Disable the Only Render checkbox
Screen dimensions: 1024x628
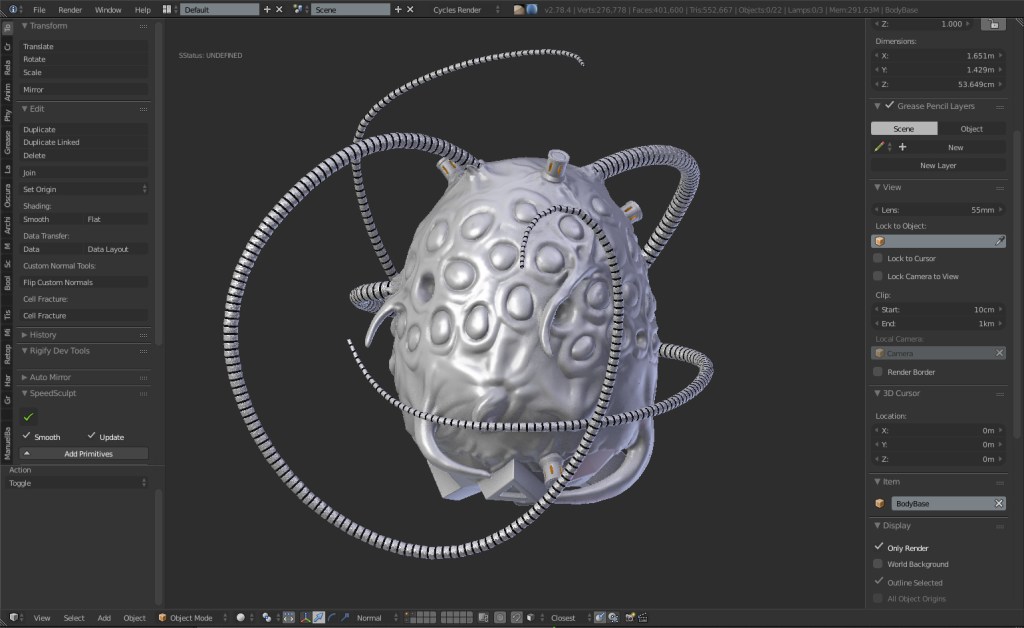[878, 547]
